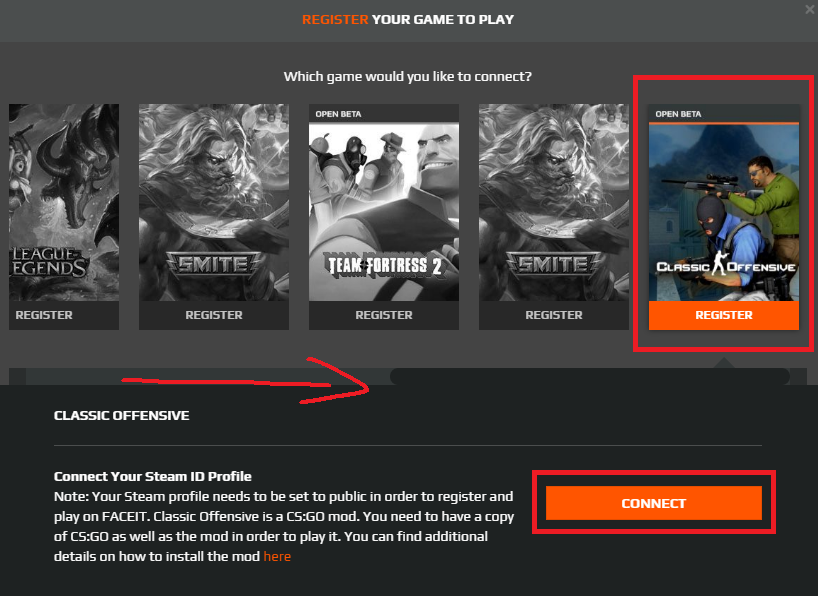Click the scrollbar's left arrow end
Image resolution: width=818 pixels, height=596 pixels.
coord(17,376)
